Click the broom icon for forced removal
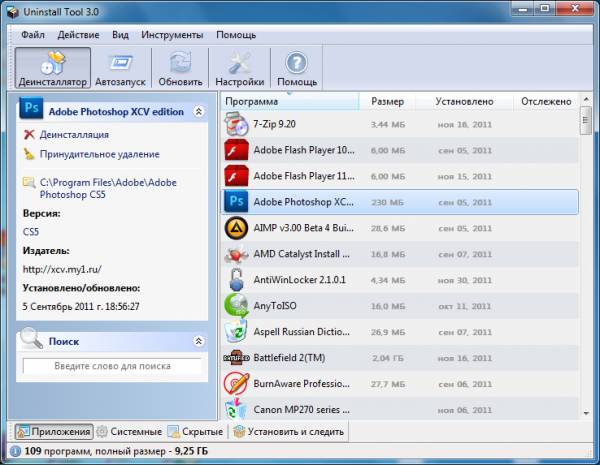Viewport: 600px width, 465px height. click(x=29, y=154)
